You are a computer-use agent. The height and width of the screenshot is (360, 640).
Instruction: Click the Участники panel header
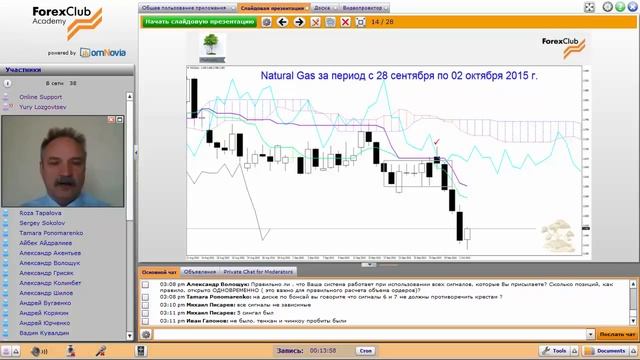pos(67,70)
